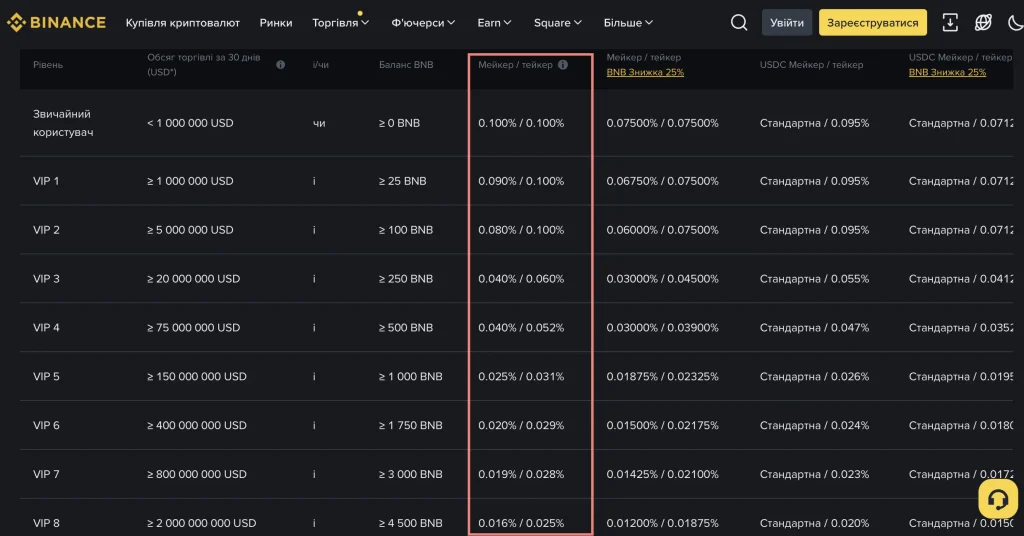The image size is (1024, 536).
Task: Select the Звичайний користувач level row label
Action: 63,123
